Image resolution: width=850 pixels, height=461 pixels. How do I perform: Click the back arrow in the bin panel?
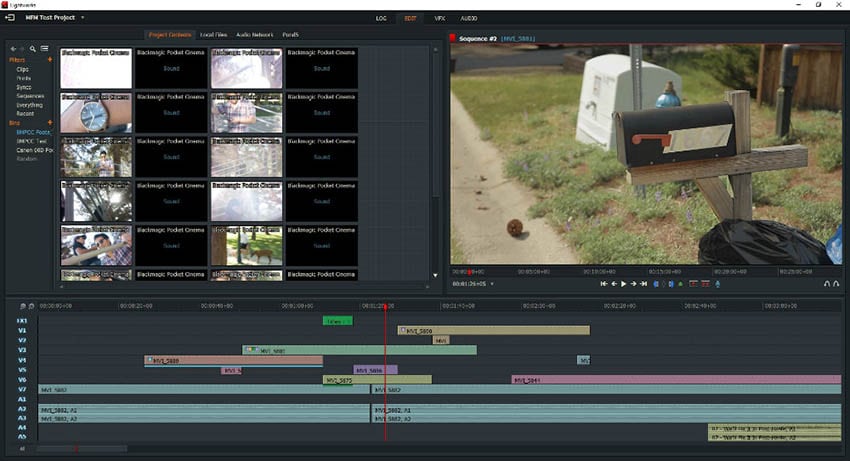(14, 49)
